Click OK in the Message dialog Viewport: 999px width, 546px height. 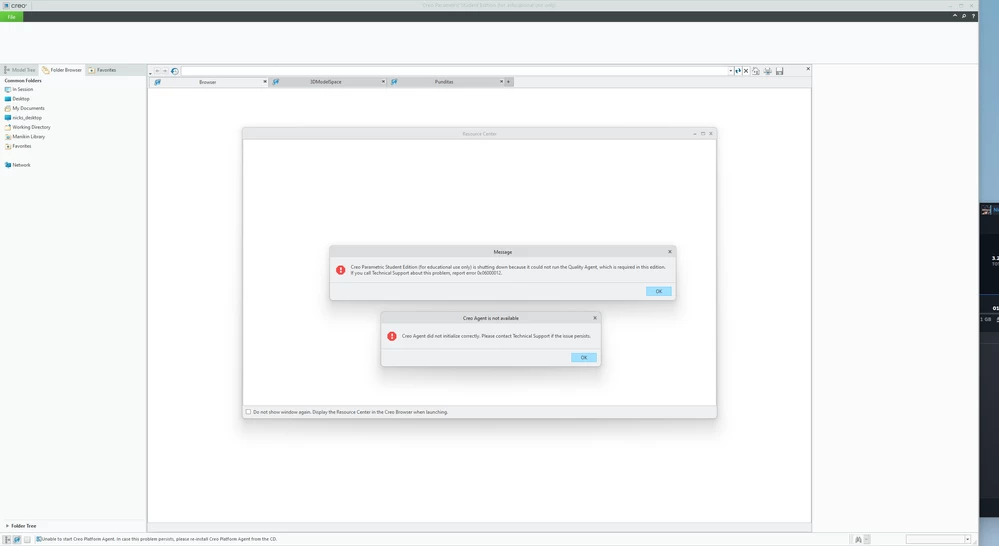(658, 291)
